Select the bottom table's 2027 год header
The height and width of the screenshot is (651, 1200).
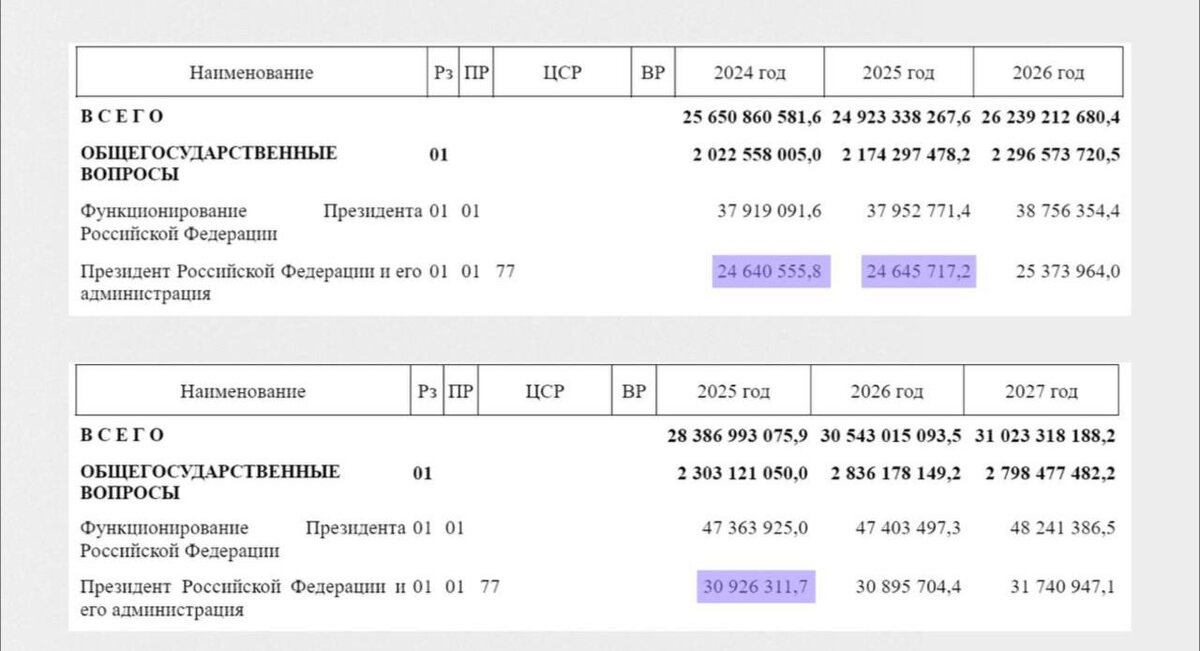point(1041,391)
